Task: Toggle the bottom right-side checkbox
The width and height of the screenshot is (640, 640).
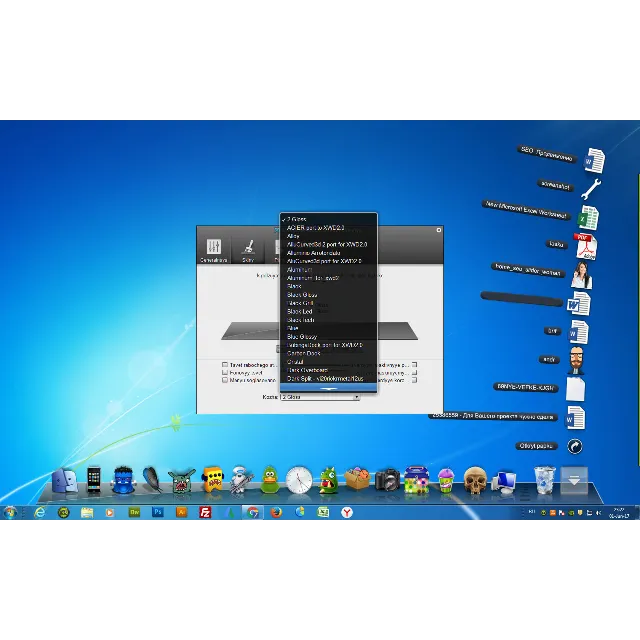Action: click(x=414, y=380)
